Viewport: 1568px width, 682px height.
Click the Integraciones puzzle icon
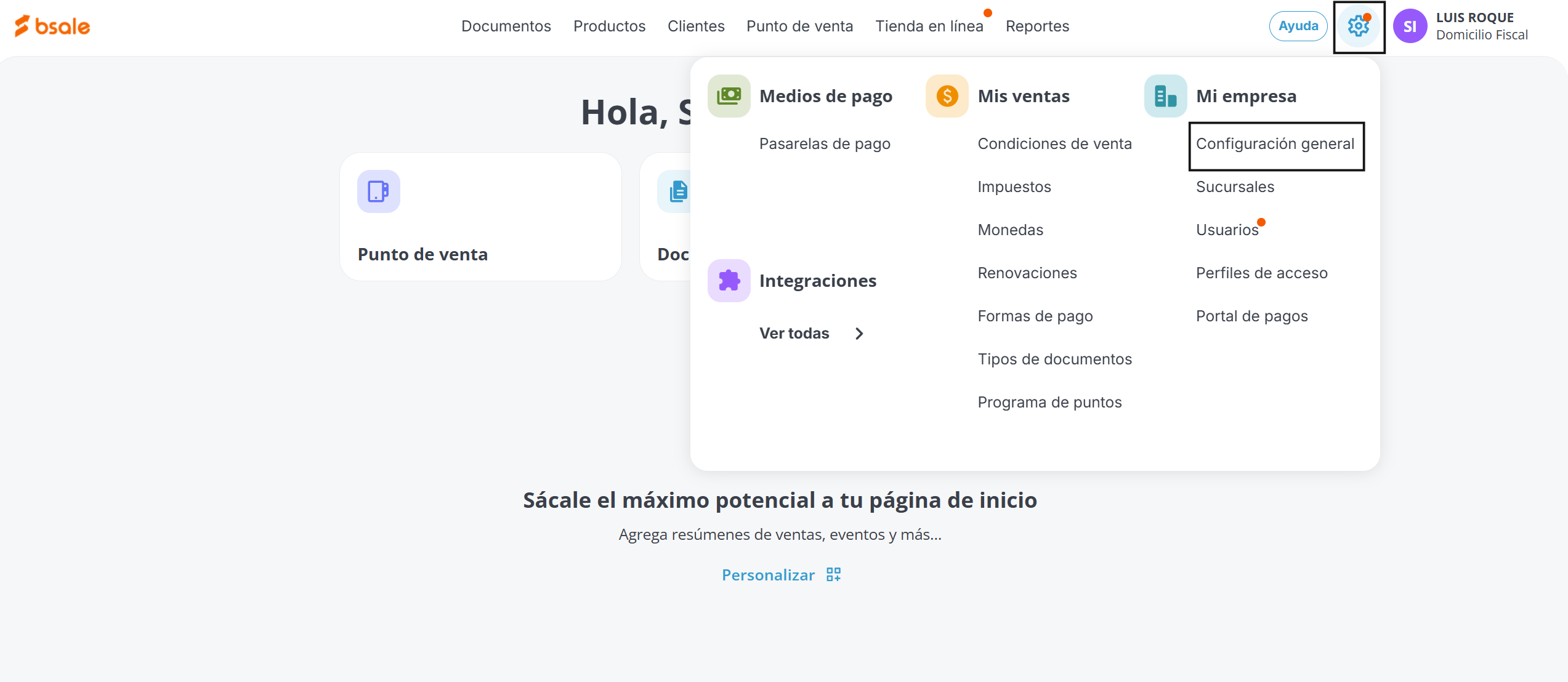(x=729, y=281)
